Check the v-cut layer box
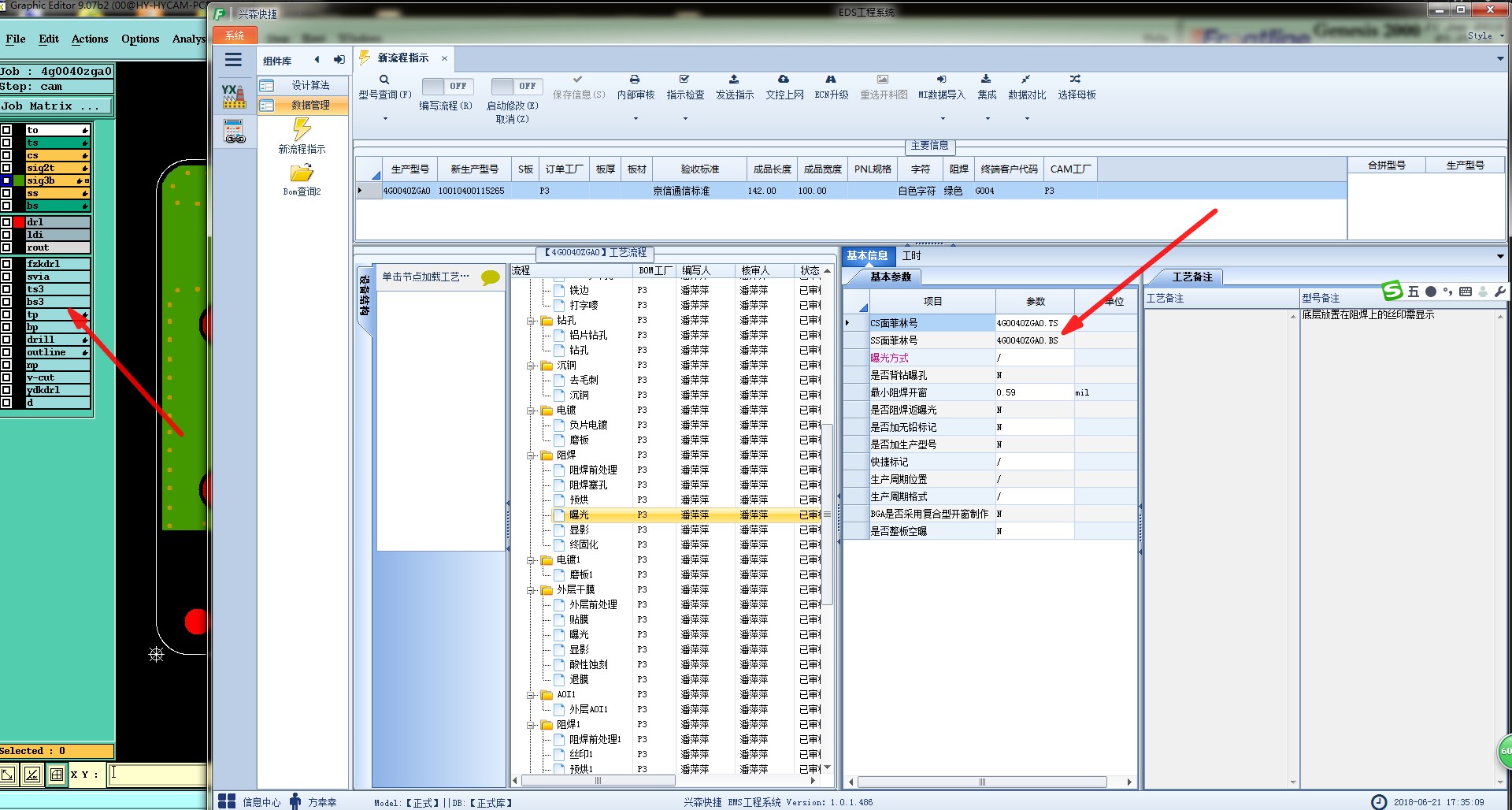The height and width of the screenshot is (810, 1512). 6,377
